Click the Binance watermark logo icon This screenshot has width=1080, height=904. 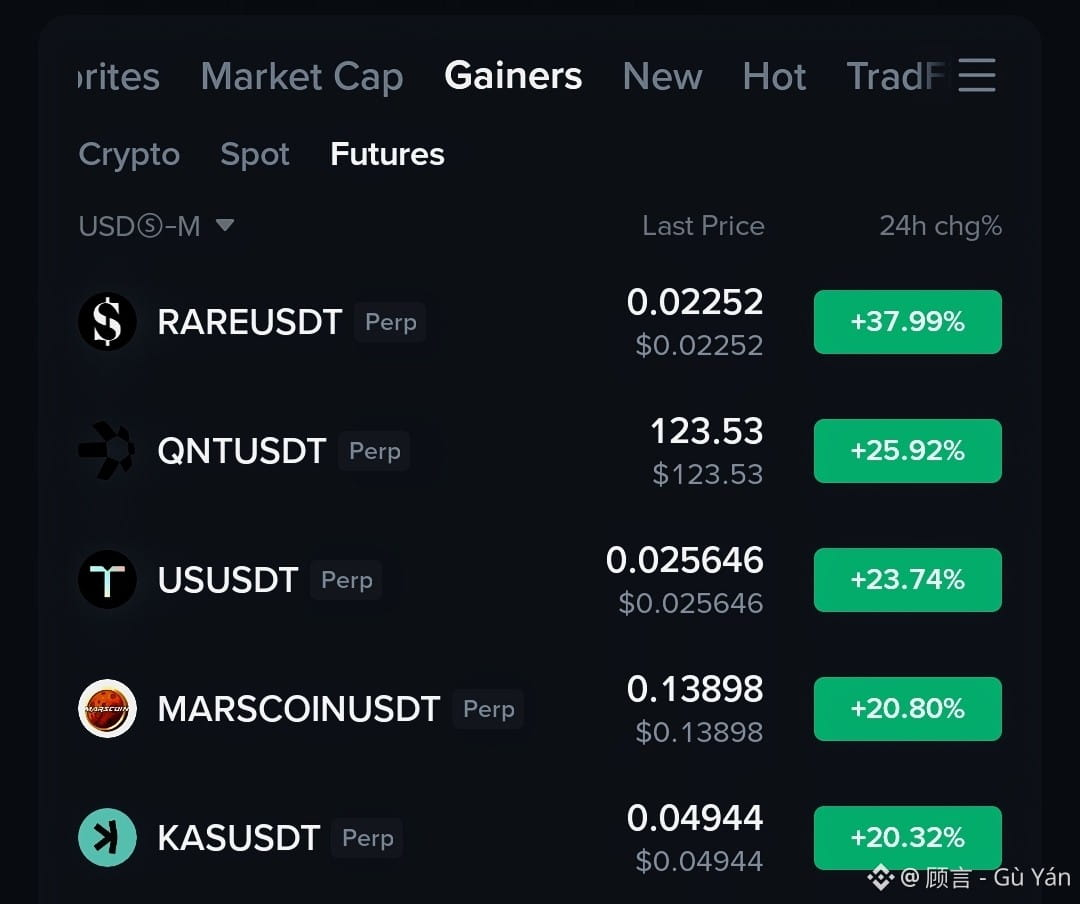(x=881, y=877)
